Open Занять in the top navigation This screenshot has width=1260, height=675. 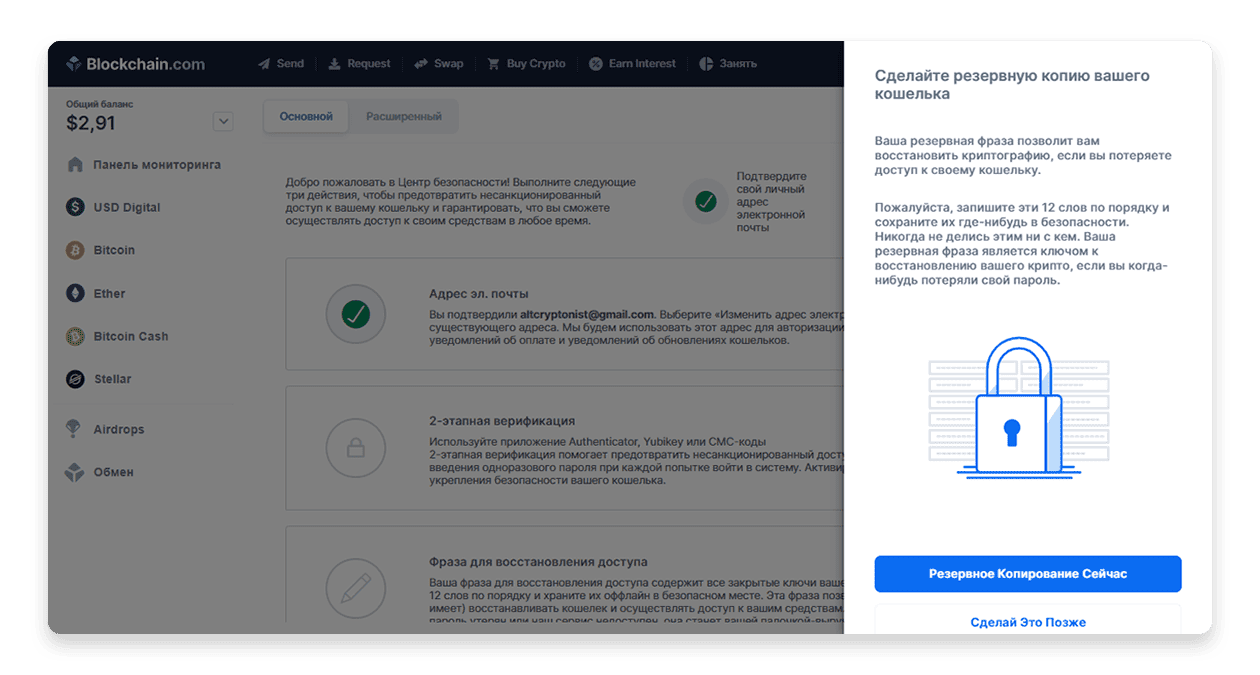728,64
